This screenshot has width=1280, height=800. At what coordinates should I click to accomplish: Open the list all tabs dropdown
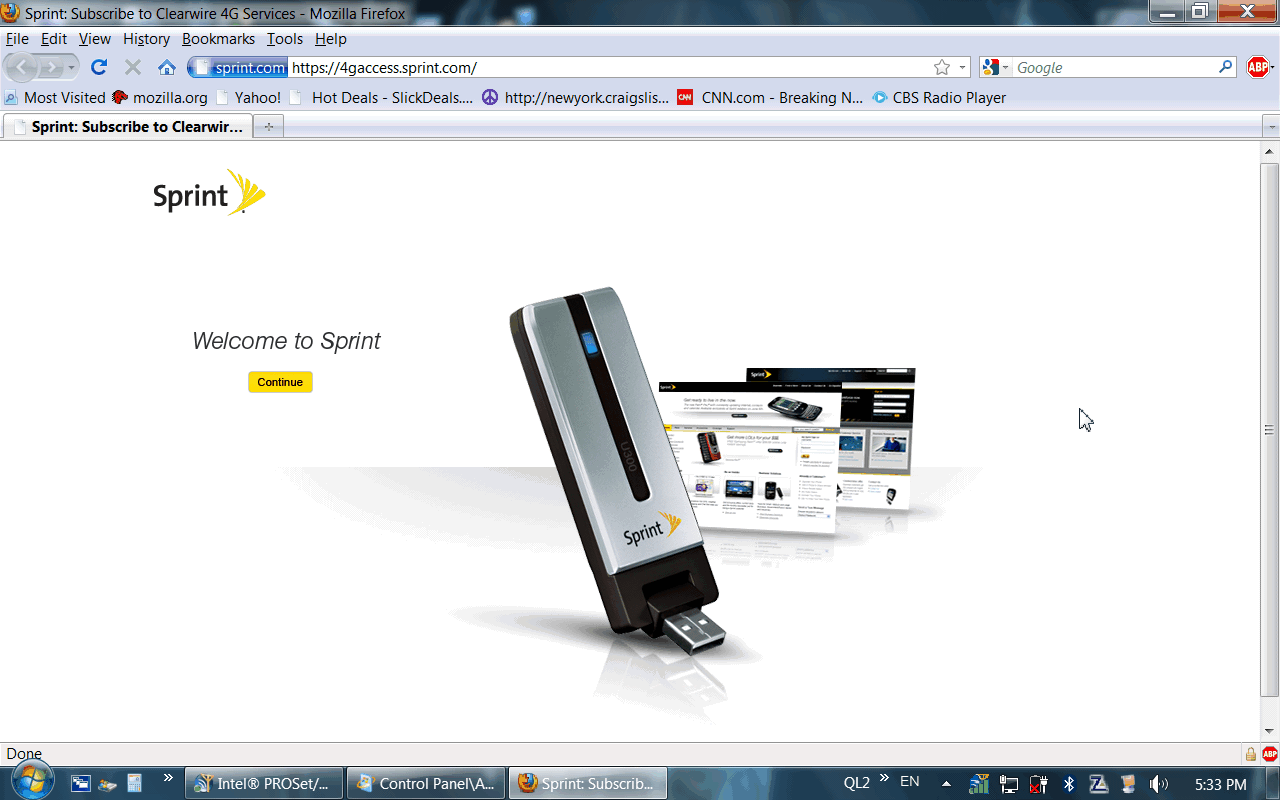tap(1270, 127)
